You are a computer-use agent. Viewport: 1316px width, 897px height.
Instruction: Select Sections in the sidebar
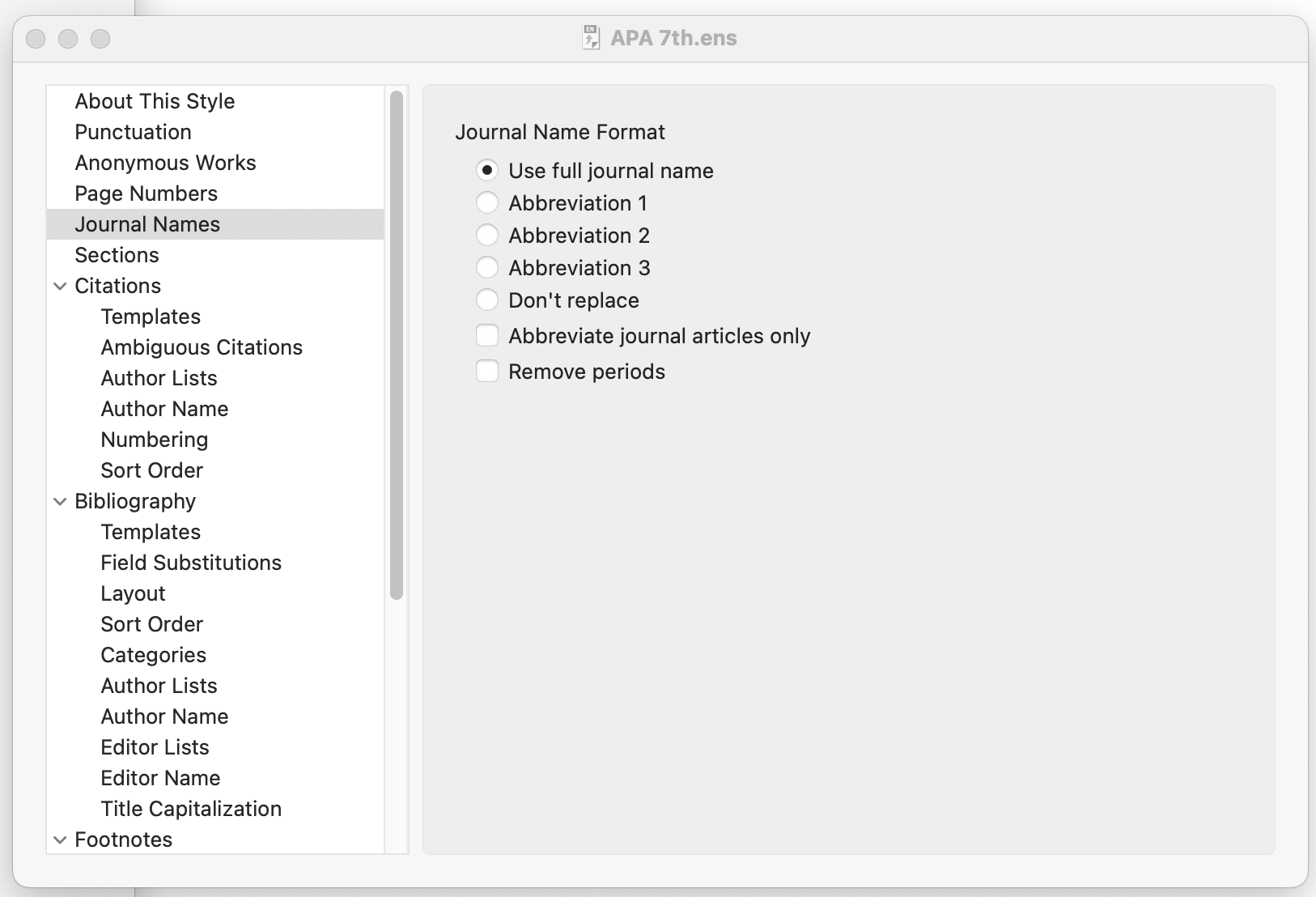click(117, 255)
